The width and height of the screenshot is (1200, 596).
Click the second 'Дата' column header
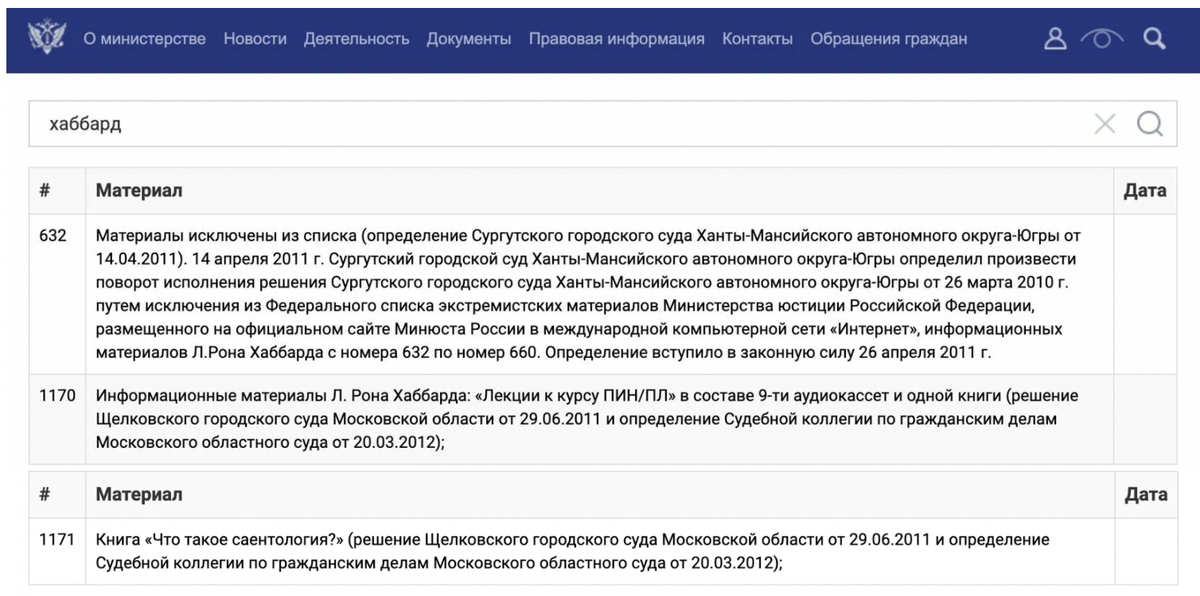pos(1145,494)
